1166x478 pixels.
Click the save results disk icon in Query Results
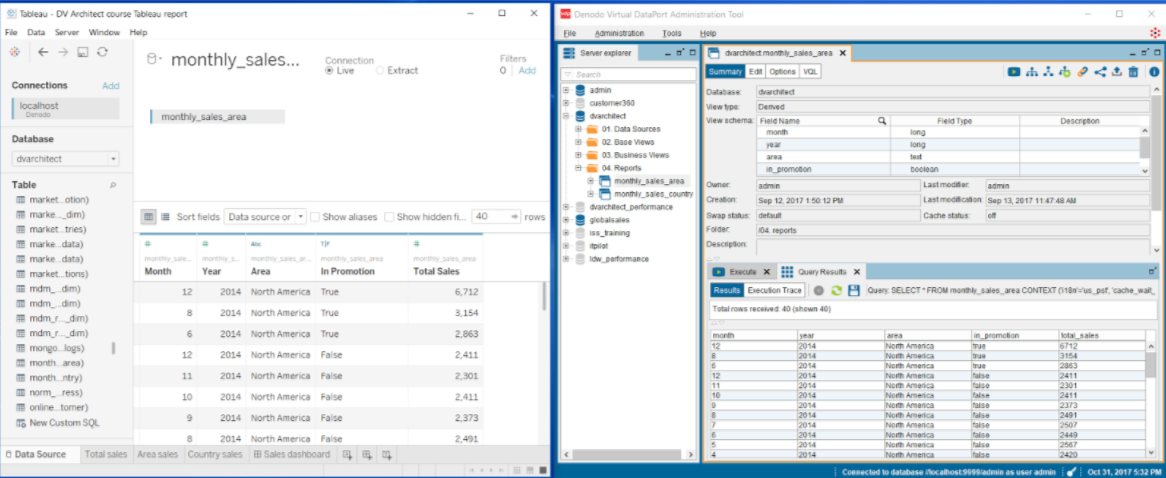pyautogui.click(x=854, y=291)
